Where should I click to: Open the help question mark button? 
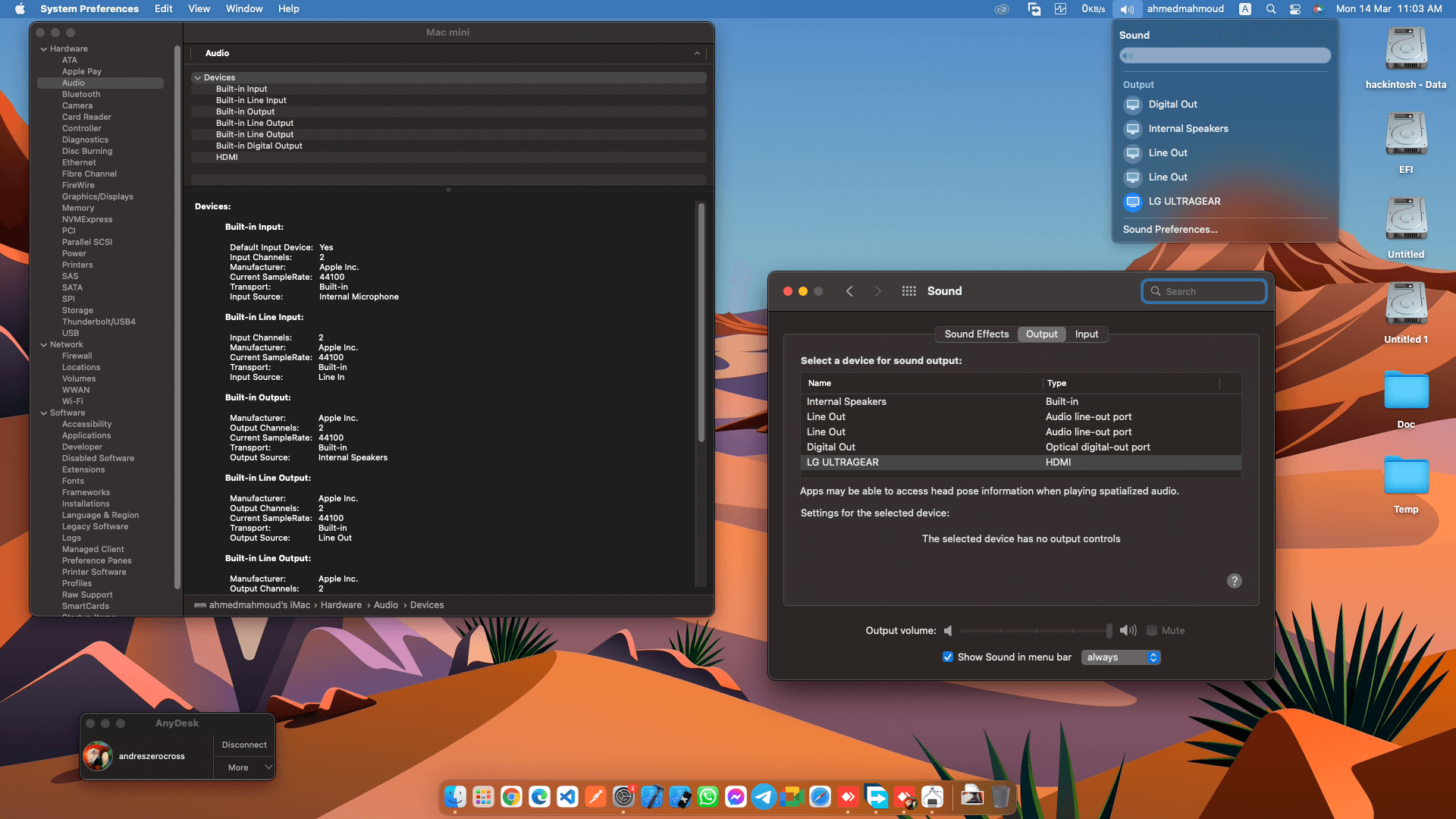(1235, 581)
